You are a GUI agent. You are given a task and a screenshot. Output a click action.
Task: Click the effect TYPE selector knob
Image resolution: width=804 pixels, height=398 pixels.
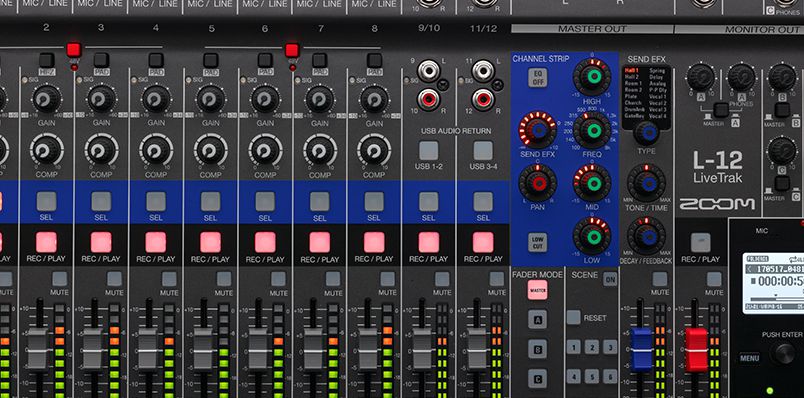[647, 132]
